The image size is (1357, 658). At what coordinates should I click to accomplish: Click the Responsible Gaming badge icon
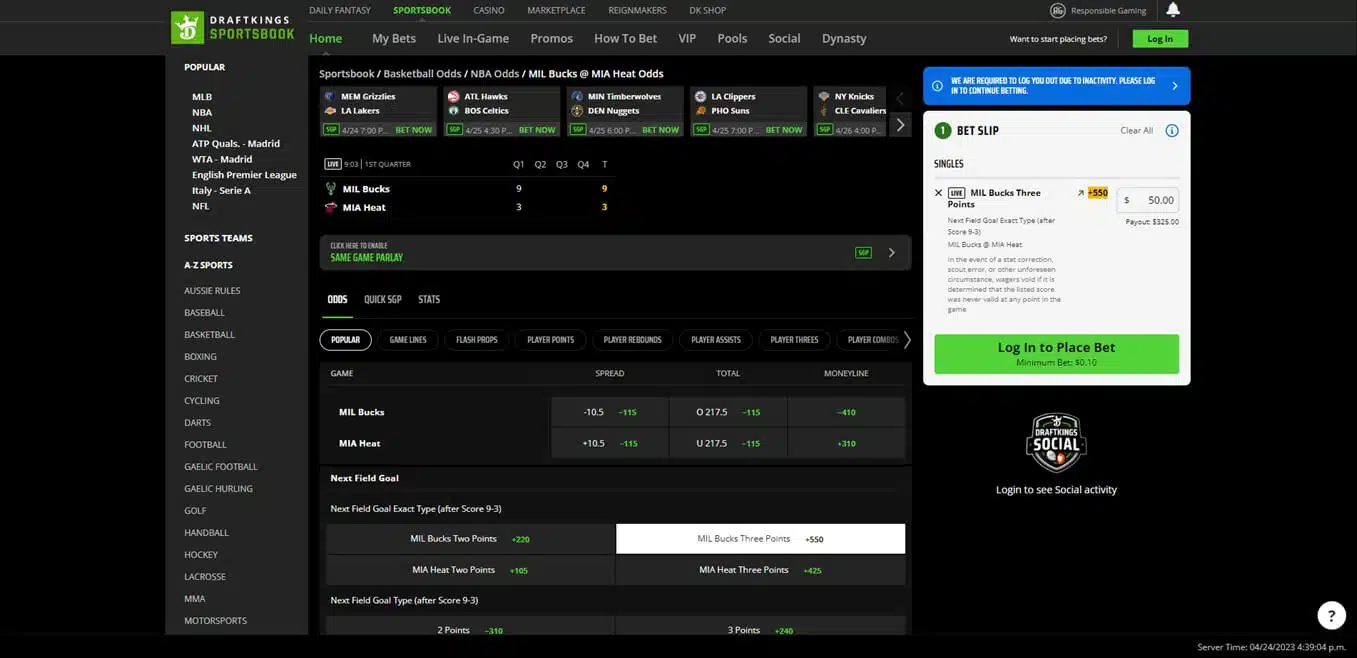point(1058,10)
